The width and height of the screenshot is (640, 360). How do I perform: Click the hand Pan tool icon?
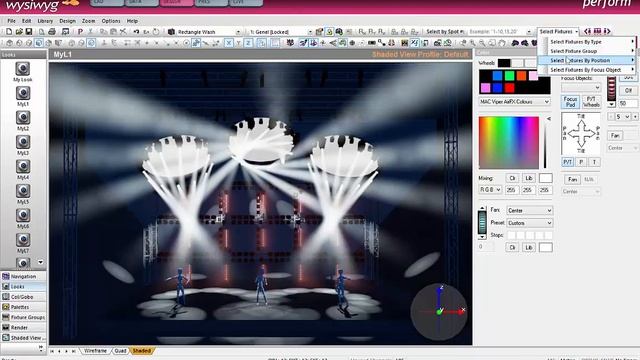pos(502,43)
